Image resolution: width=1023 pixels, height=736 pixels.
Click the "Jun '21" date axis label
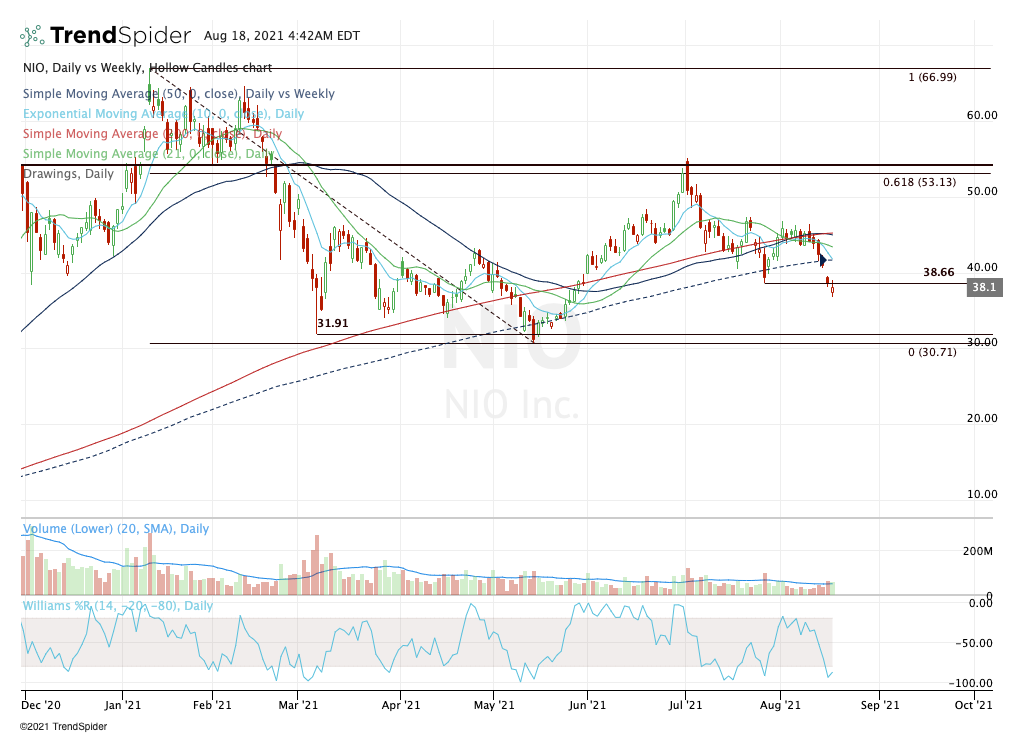coord(587,705)
